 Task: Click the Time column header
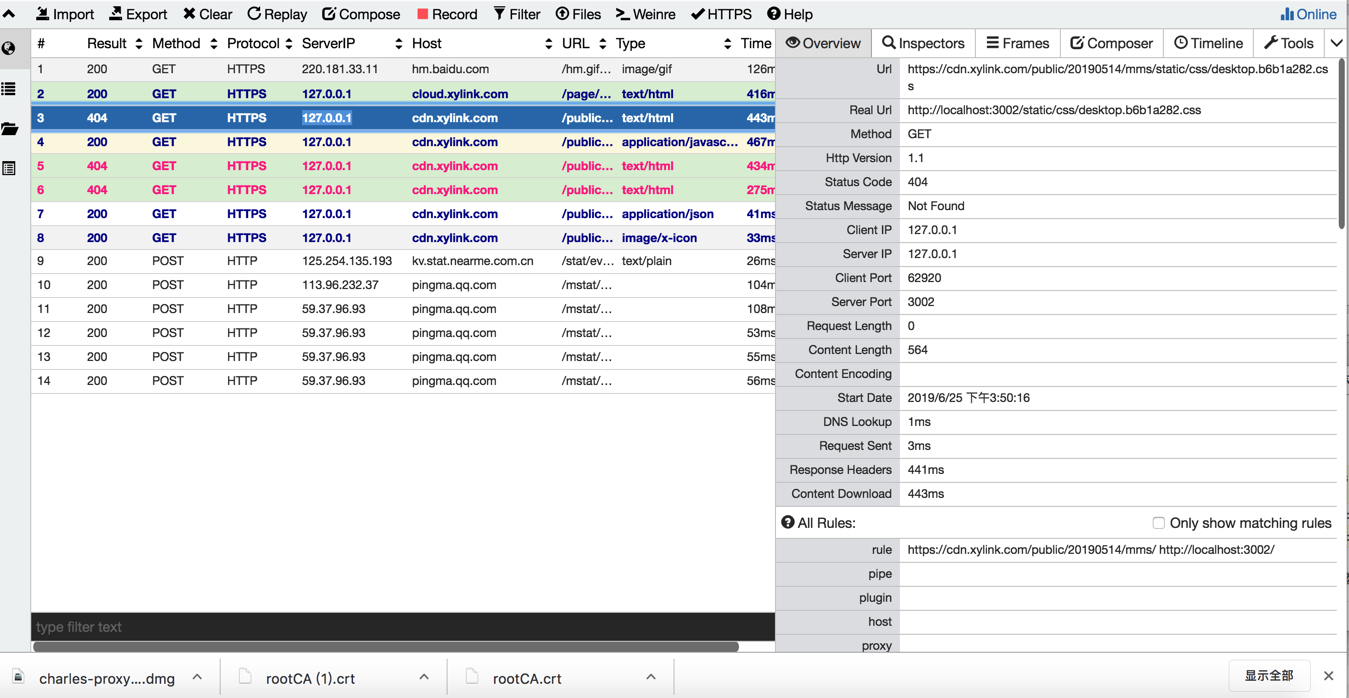coord(756,44)
